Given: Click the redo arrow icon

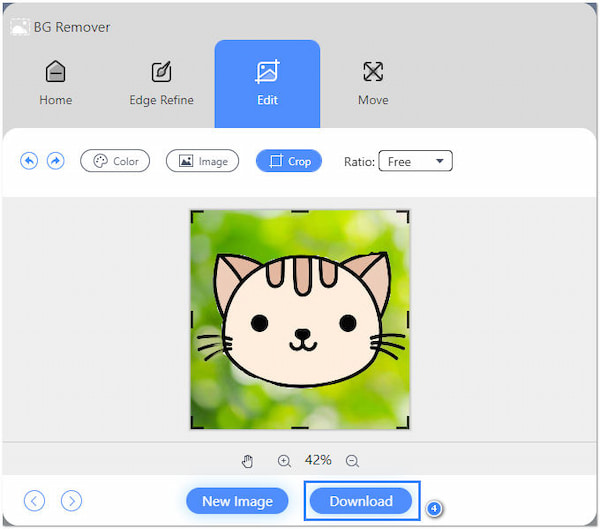Looking at the screenshot, I should [56, 161].
